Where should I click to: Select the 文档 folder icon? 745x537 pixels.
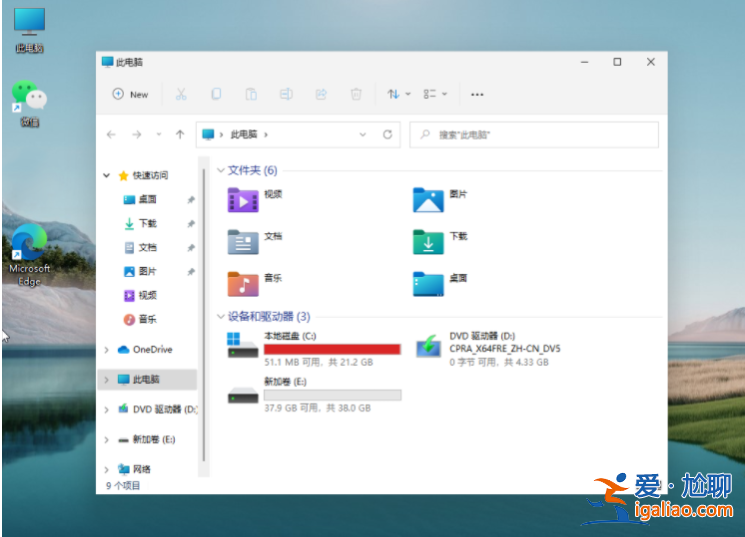[x=243, y=242]
